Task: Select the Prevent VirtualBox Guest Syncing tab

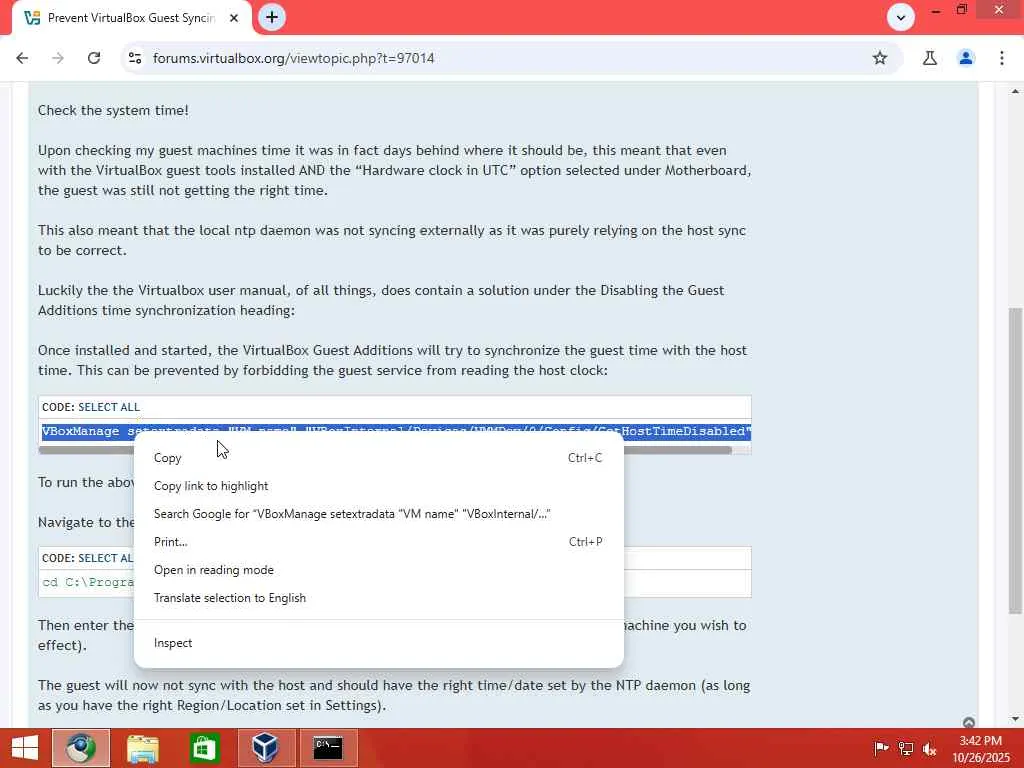Action: pyautogui.click(x=131, y=18)
